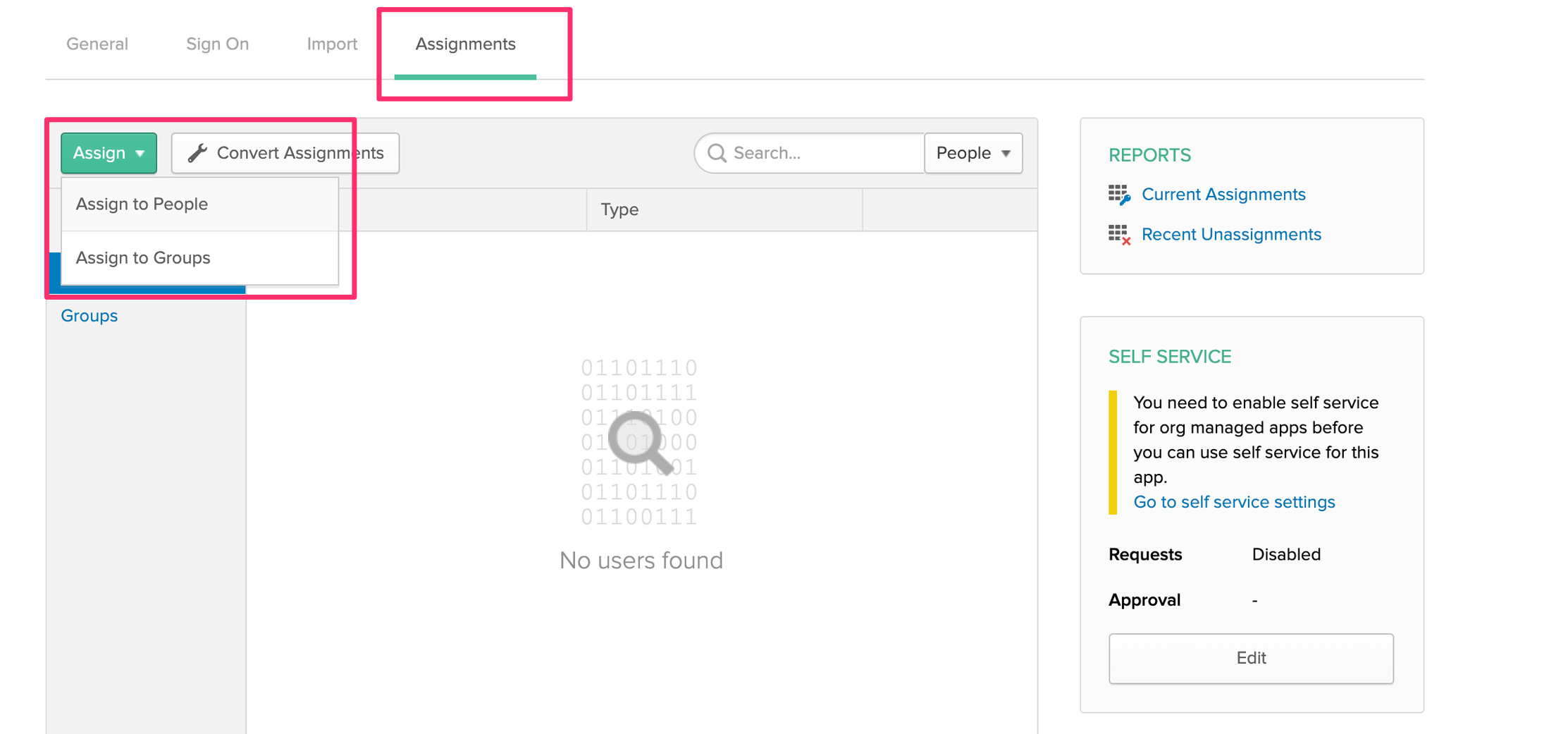The width and height of the screenshot is (1568, 734).
Task: Click the wrench icon on Convert Assignments
Action: click(197, 153)
